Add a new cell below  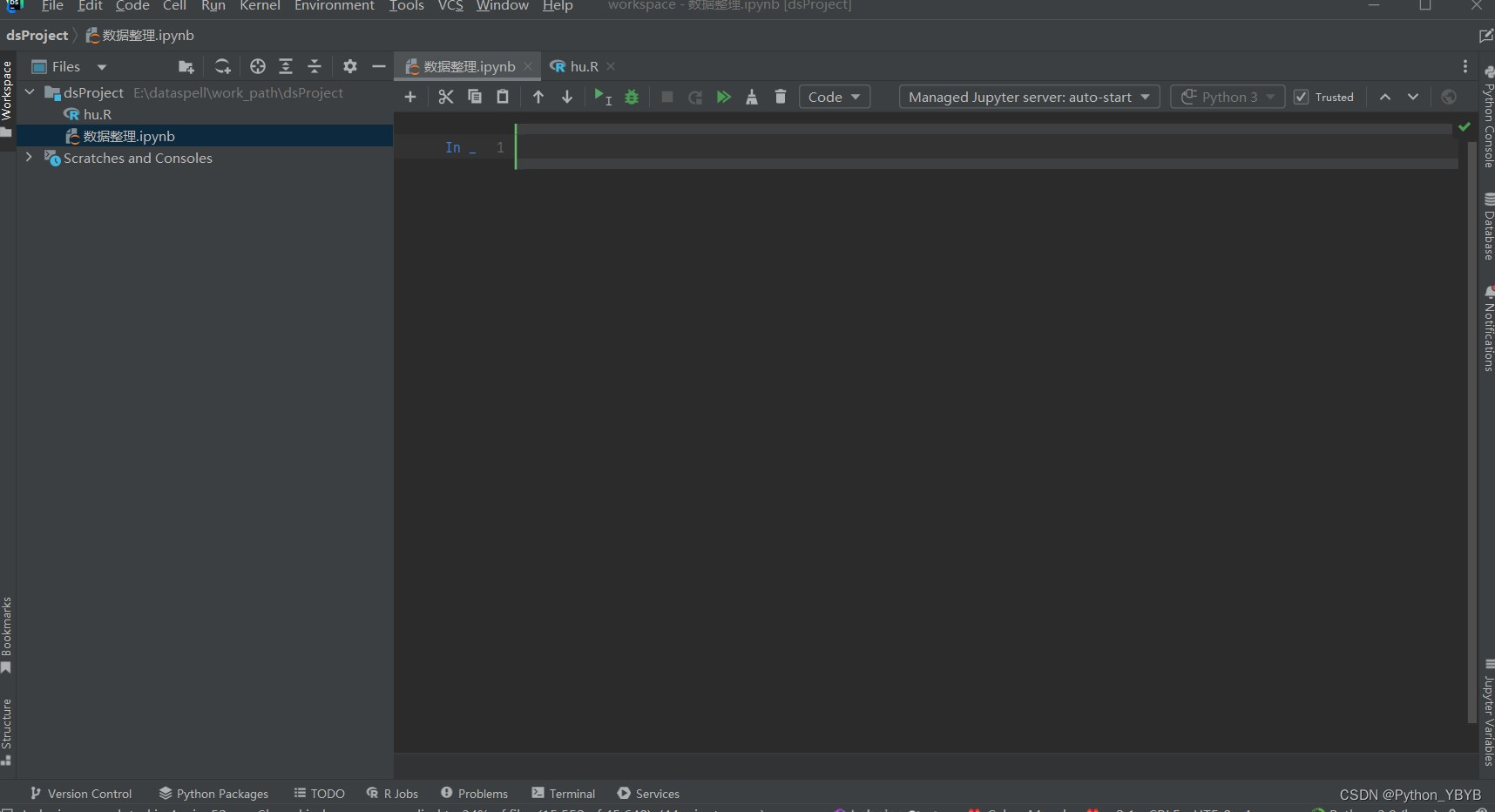pos(410,97)
